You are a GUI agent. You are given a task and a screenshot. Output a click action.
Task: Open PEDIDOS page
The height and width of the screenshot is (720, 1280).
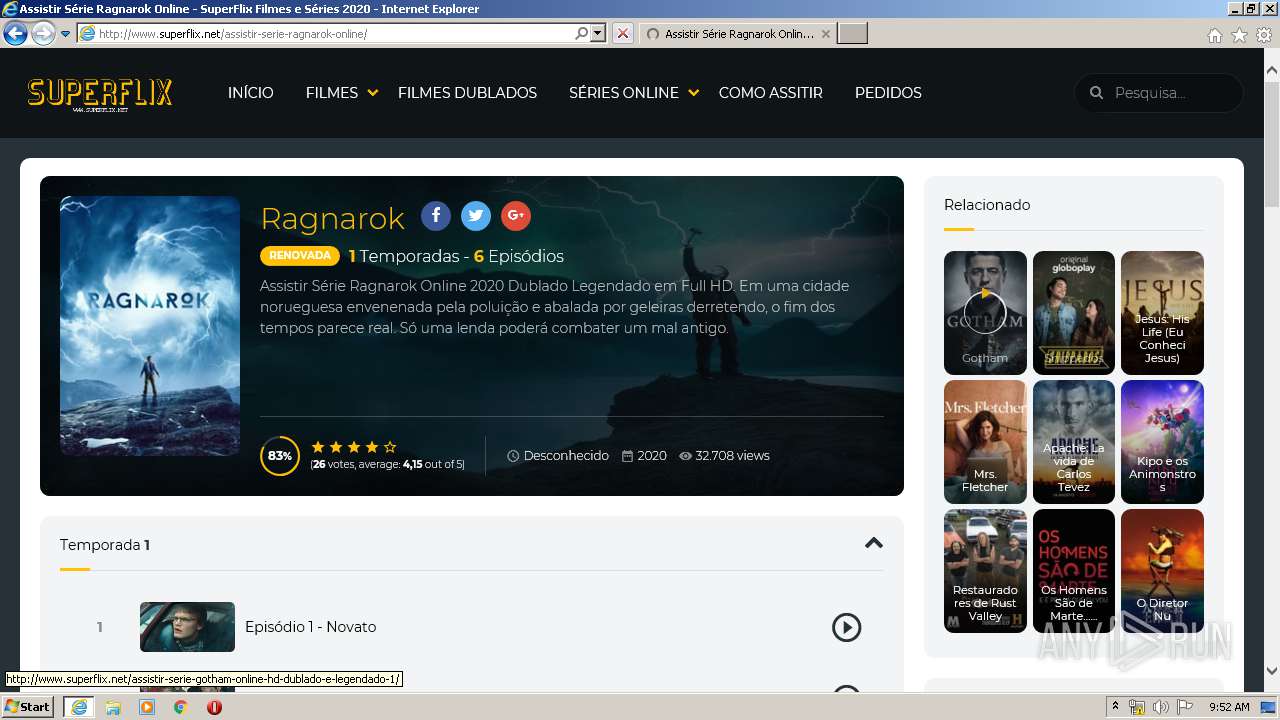(x=888, y=93)
